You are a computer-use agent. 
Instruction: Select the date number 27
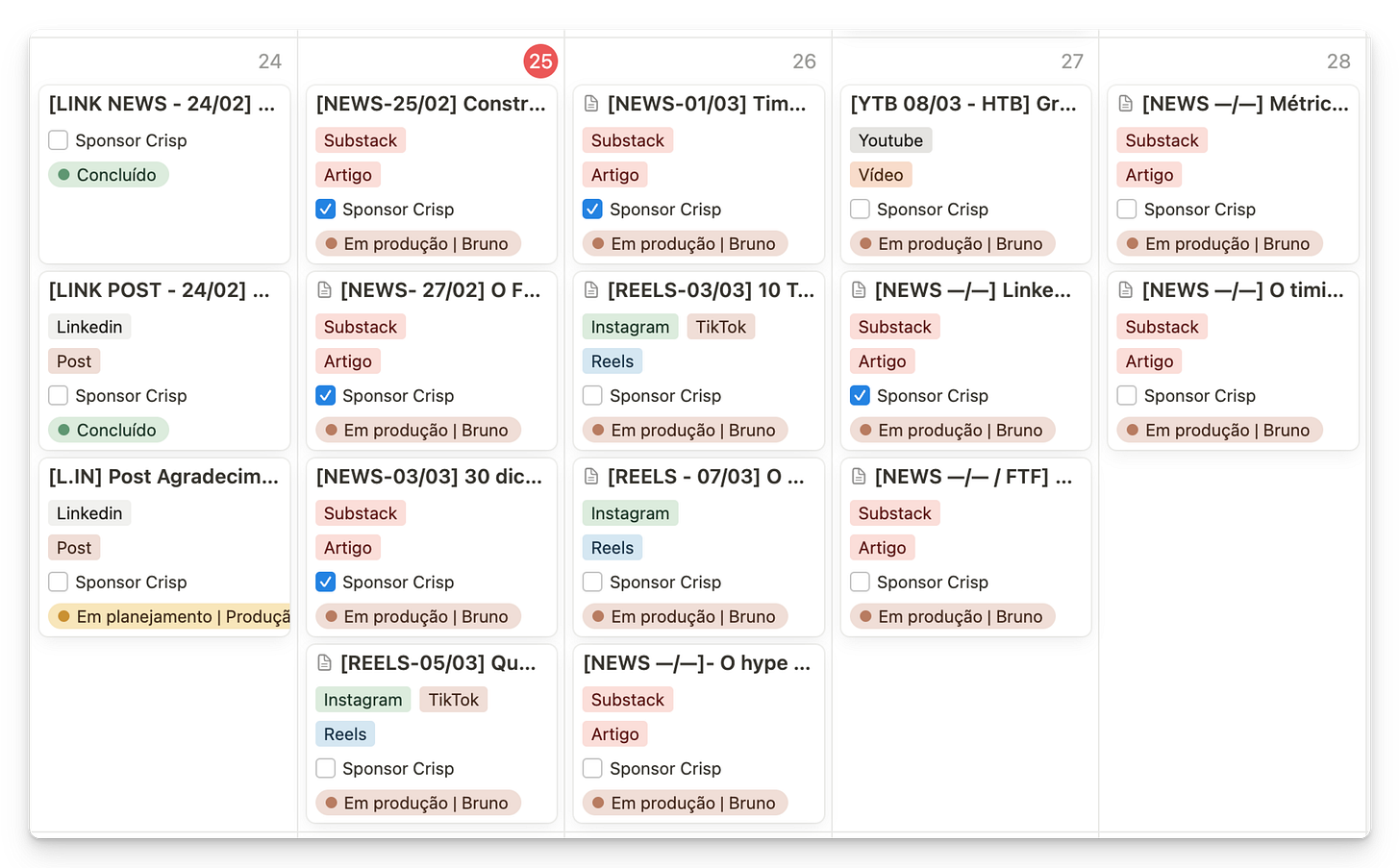[x=1072, y=62]
